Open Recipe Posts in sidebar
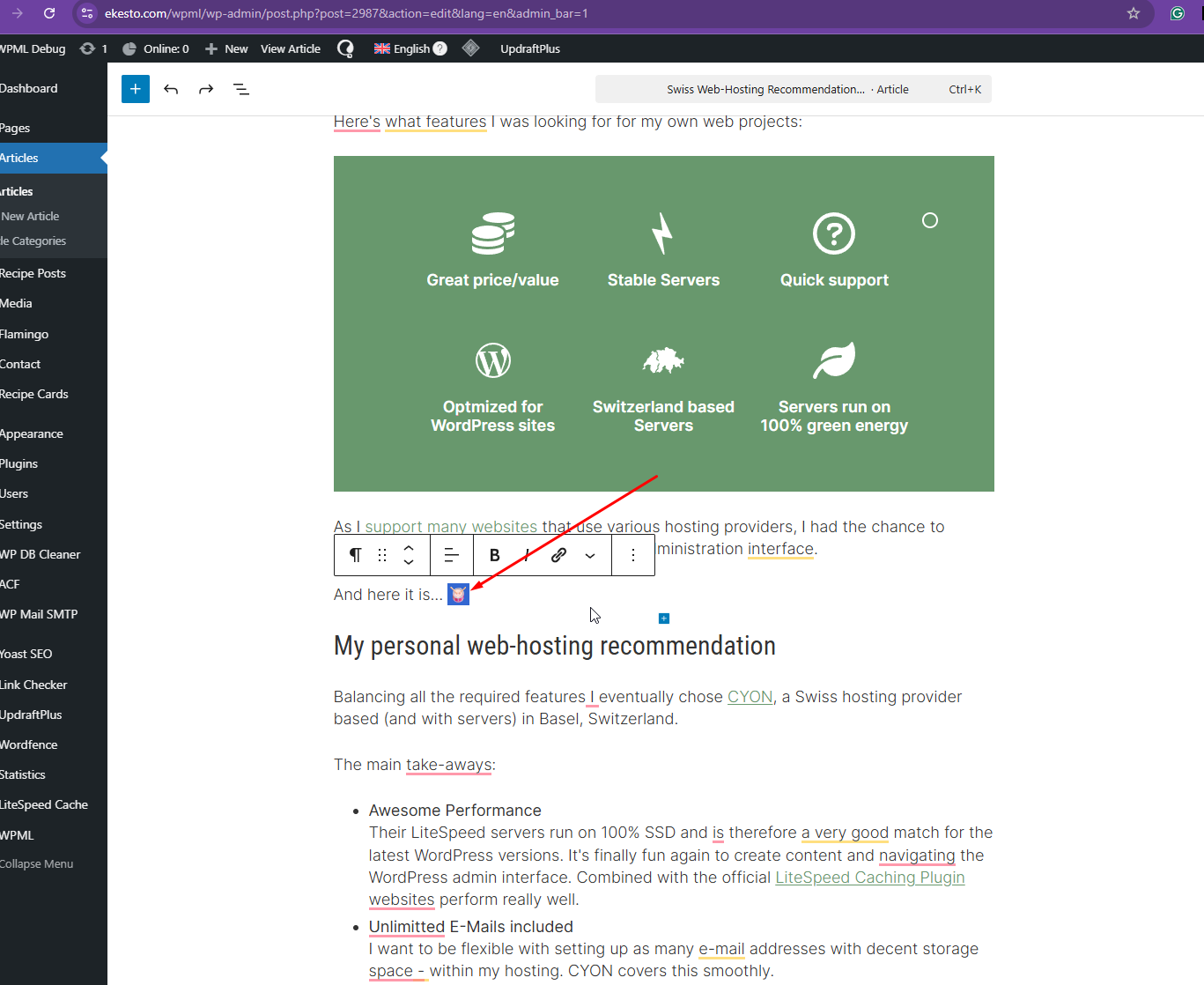The height and width of the screenshot is (985, 1204). tap(33, 273)
